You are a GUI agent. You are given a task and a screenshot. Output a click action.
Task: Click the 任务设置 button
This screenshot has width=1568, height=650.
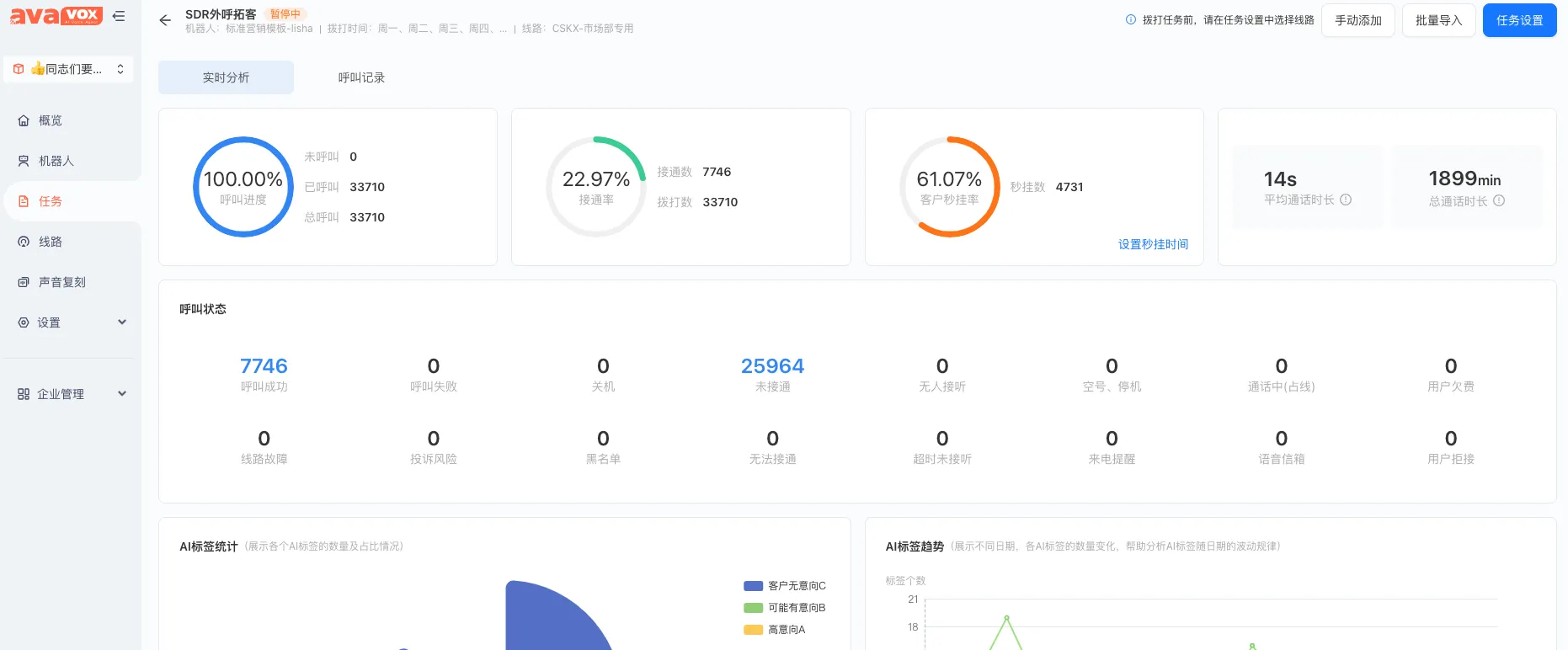point(1519,20)
